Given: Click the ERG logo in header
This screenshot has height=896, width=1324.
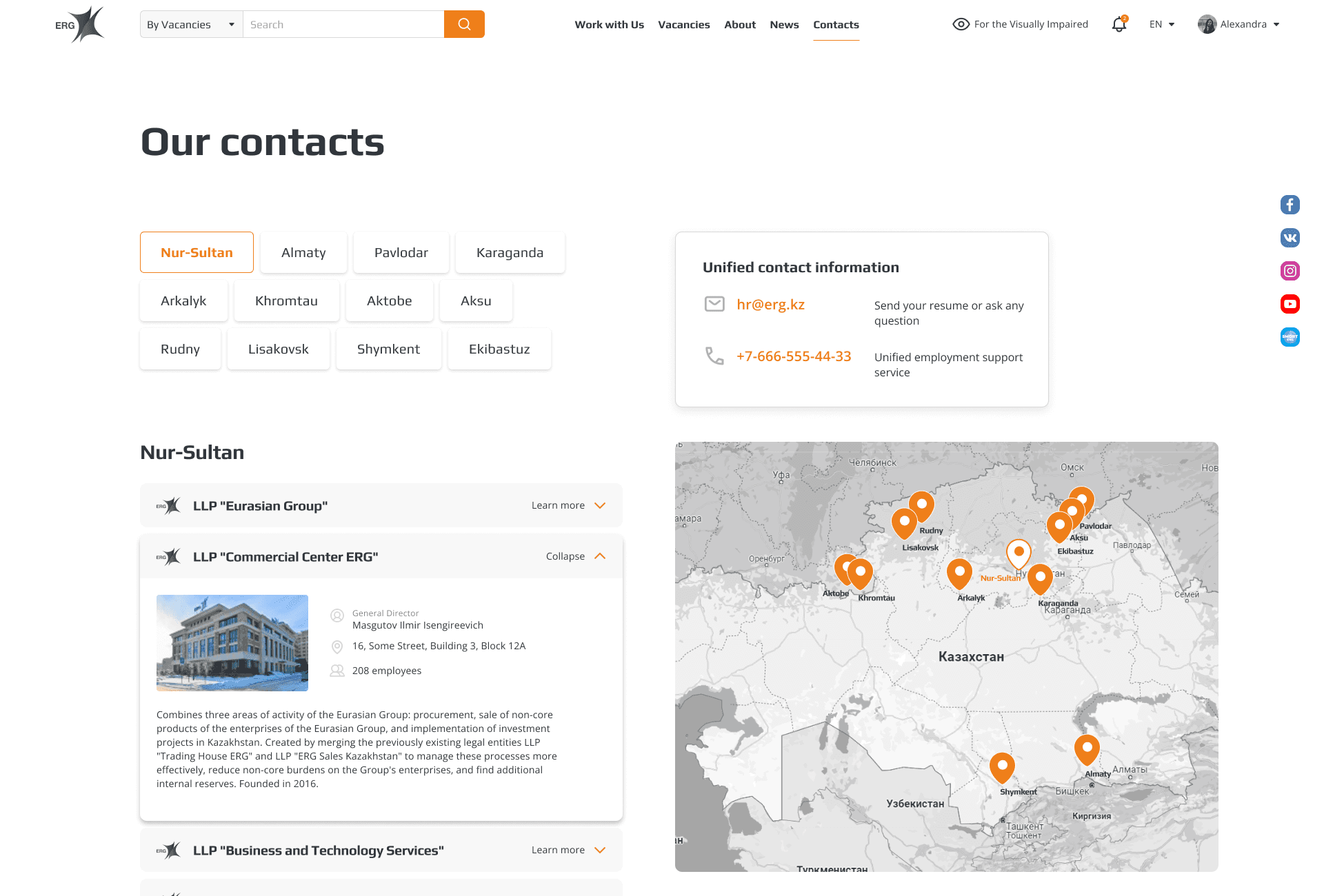Looking at the screenshot, I should pyautogui.click(x=80, y=24).
